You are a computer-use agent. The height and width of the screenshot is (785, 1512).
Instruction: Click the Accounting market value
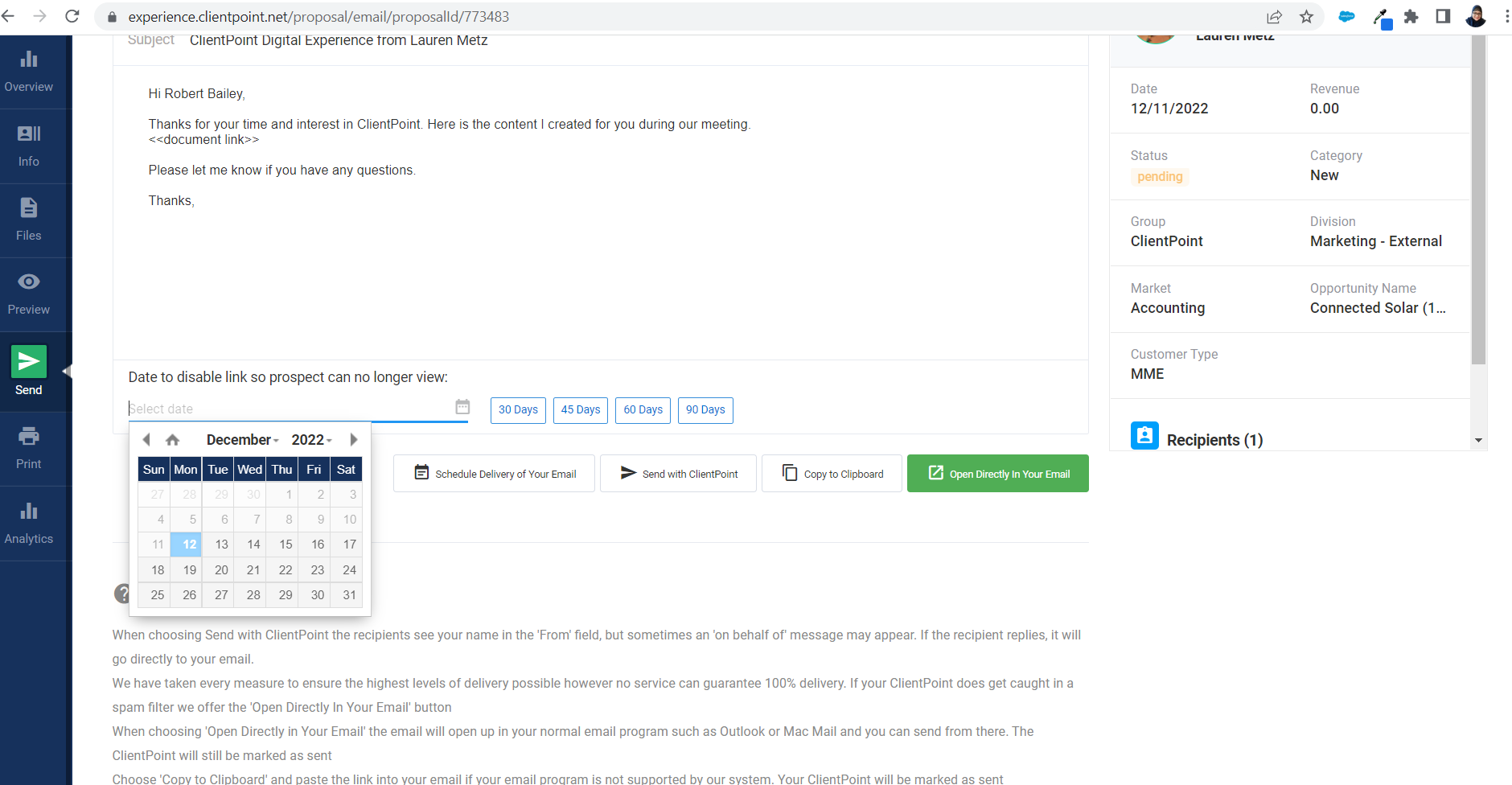click(x=1168, y=308)
